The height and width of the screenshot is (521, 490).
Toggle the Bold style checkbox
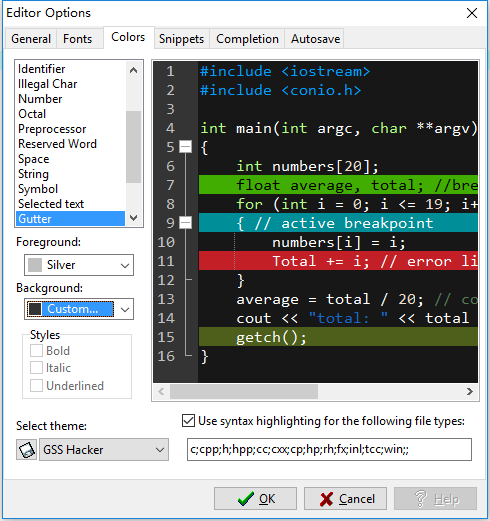(x=36, y=351)
